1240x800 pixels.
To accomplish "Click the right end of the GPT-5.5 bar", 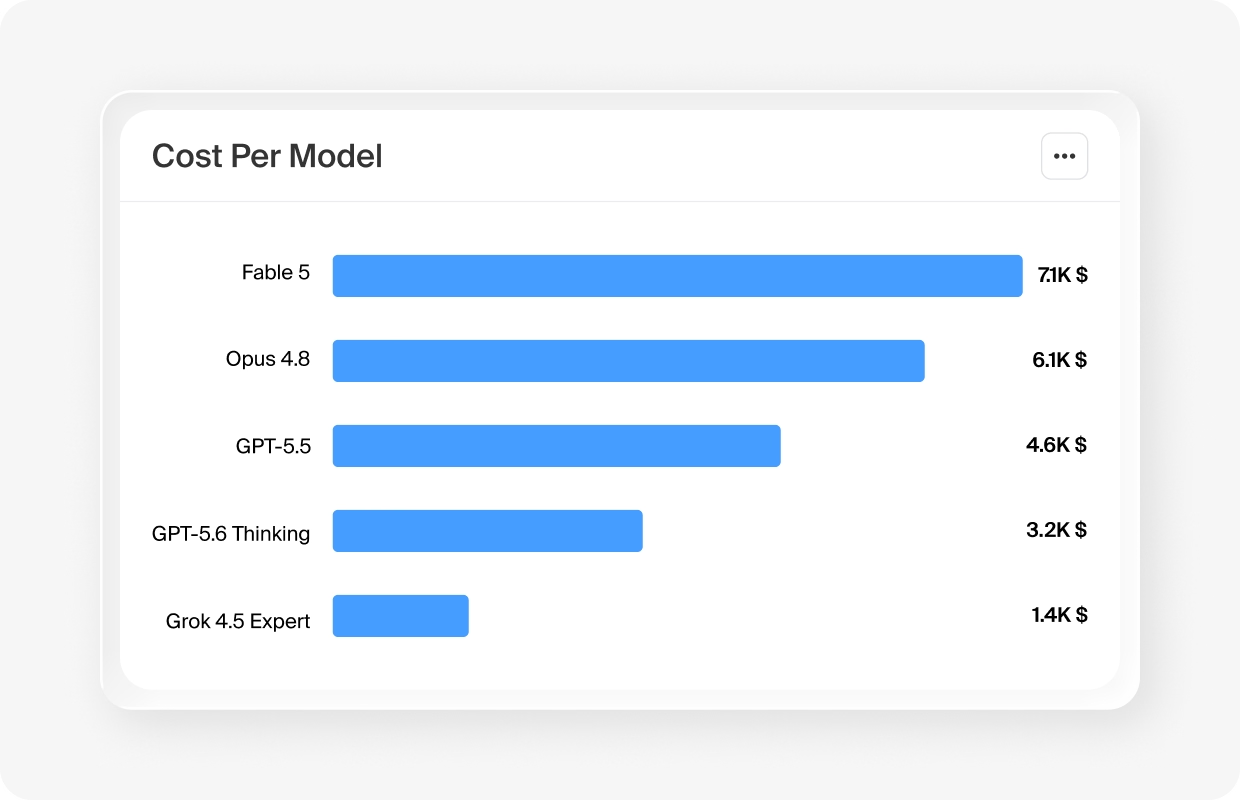I will pos(773,445).
